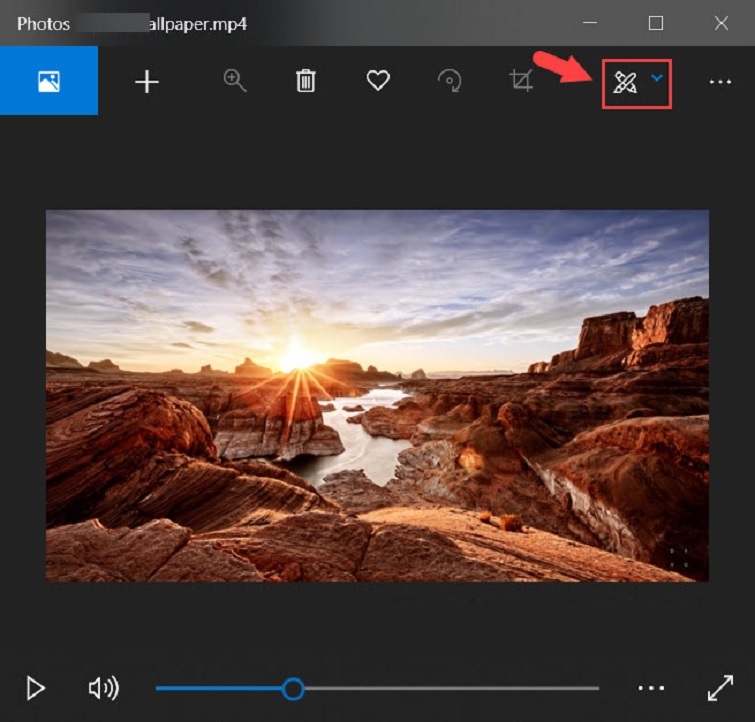Viewport: 755px width, 722px height.
Task: Open the top toolbar three-dot menu
Action: click(720, 83)
